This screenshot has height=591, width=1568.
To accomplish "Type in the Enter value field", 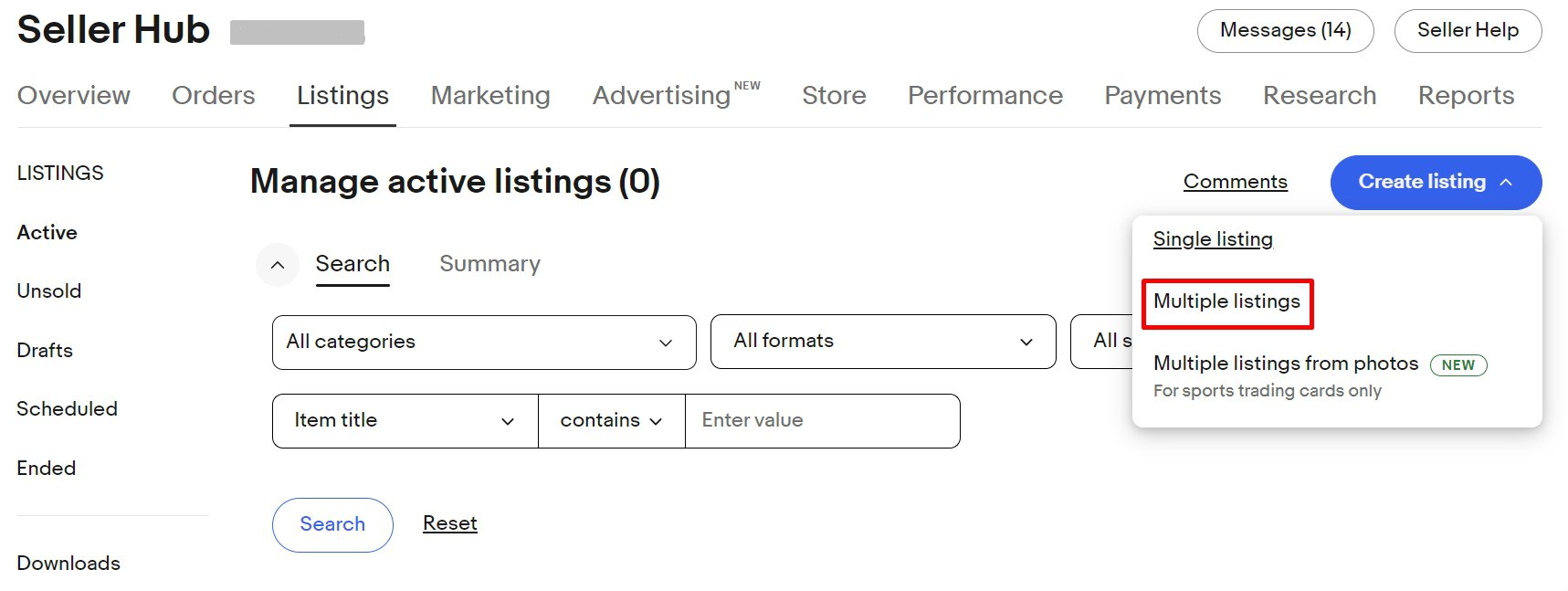I will [820, 420].
